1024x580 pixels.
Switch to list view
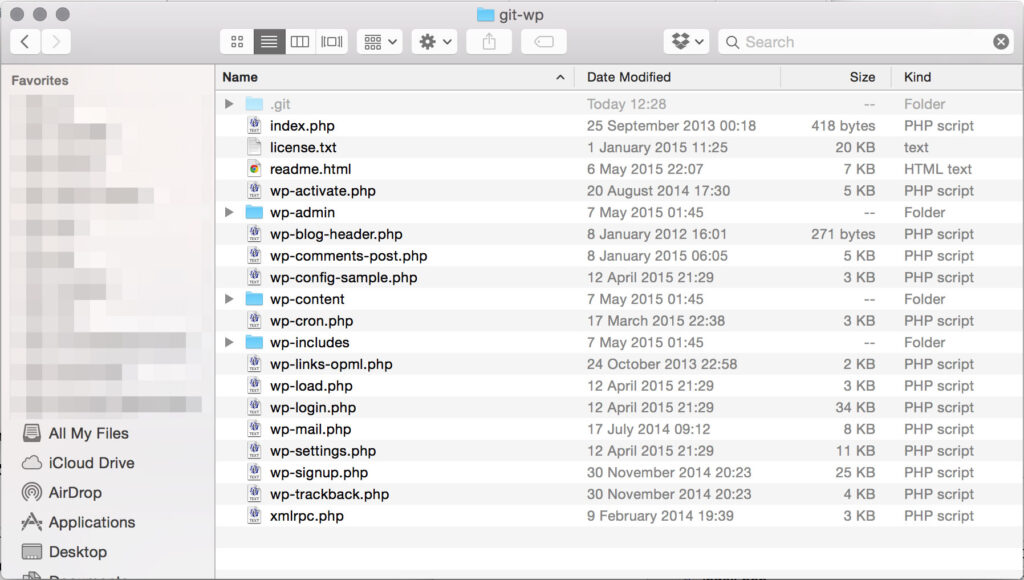coord(269,42)
